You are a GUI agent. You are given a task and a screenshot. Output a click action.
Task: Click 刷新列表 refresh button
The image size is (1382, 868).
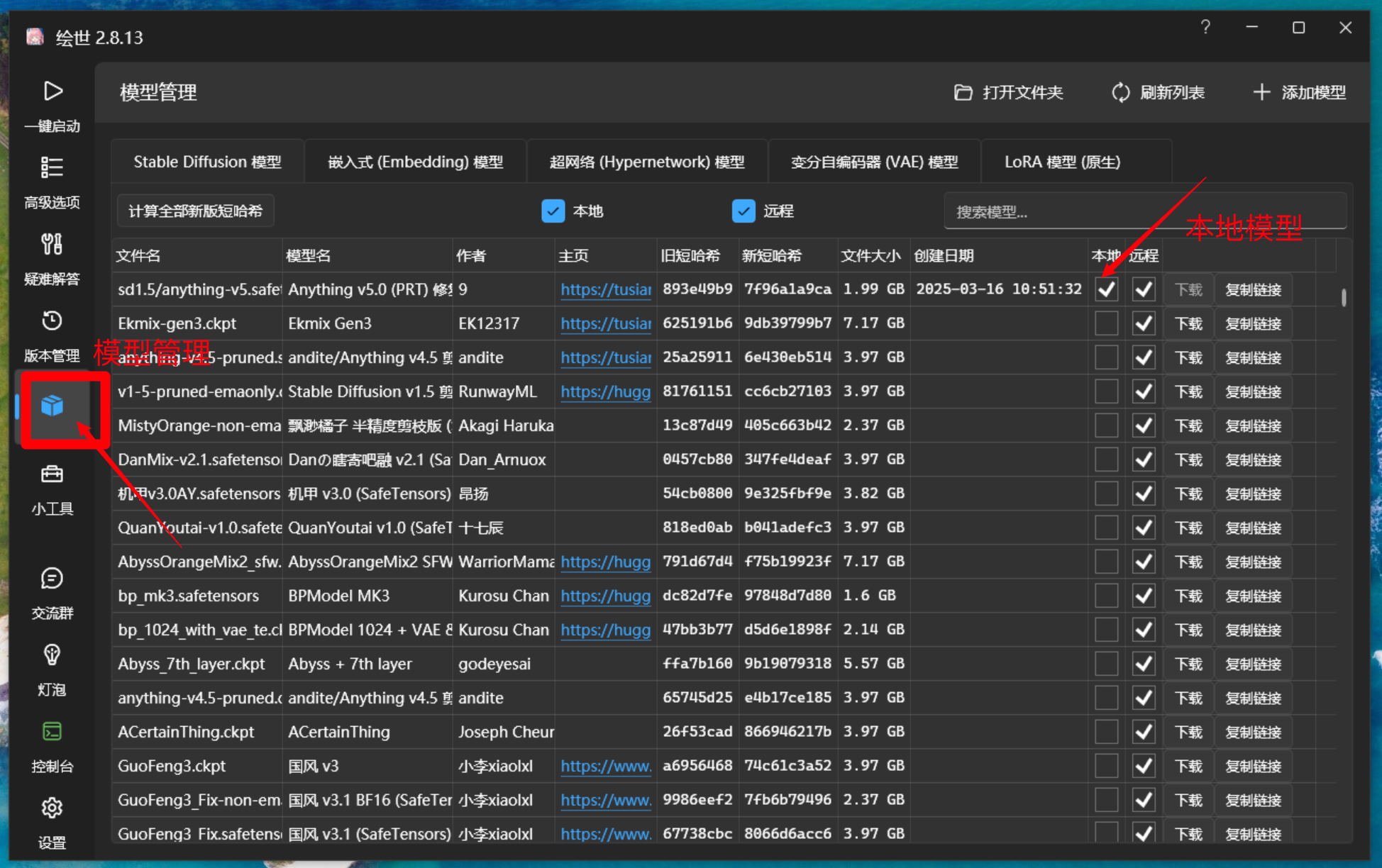pyautogui.click(x=1158, y=93)
